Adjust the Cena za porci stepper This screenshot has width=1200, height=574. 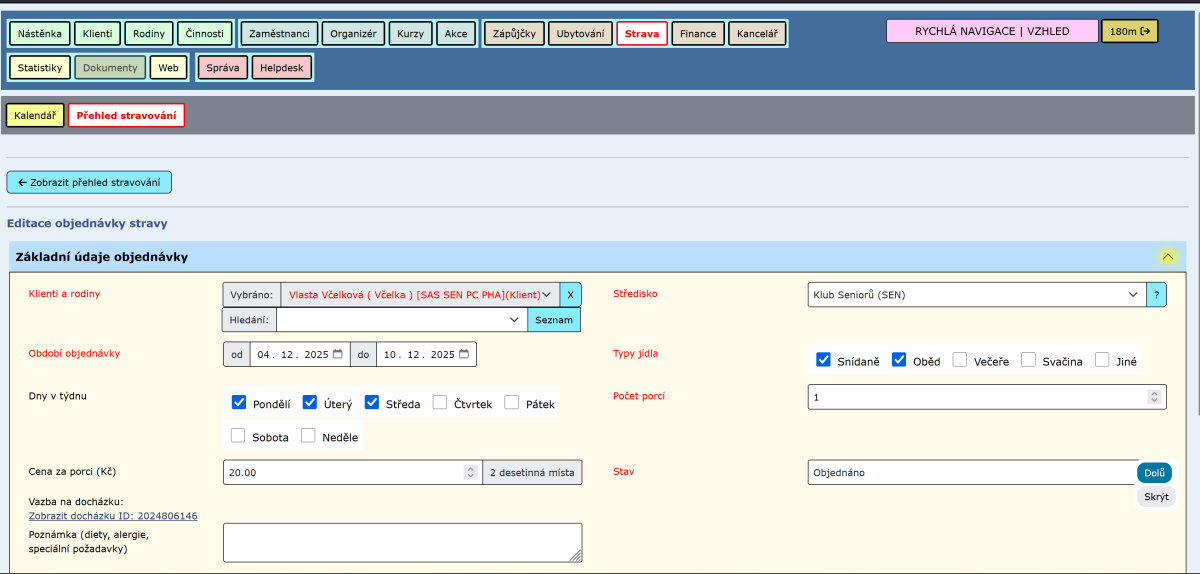[x=471, y=473]
